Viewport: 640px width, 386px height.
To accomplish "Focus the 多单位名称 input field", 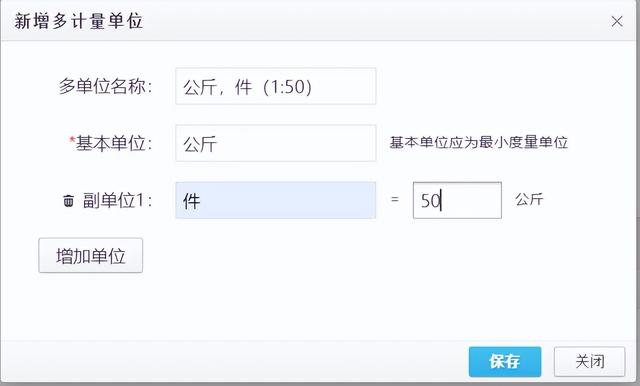I will point(276,86).
